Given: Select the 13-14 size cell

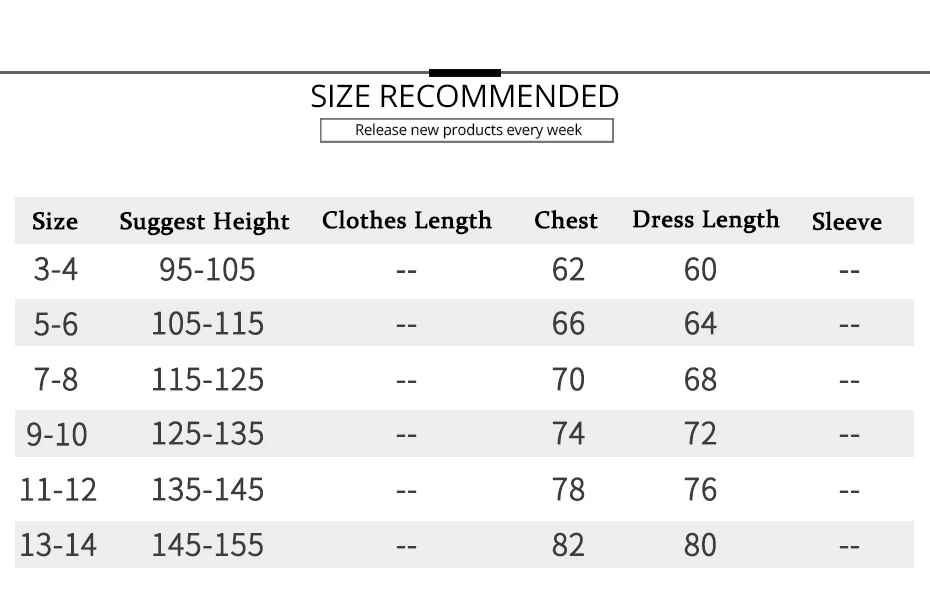Looking at the screenshot, I should click(x=58, y=545).
